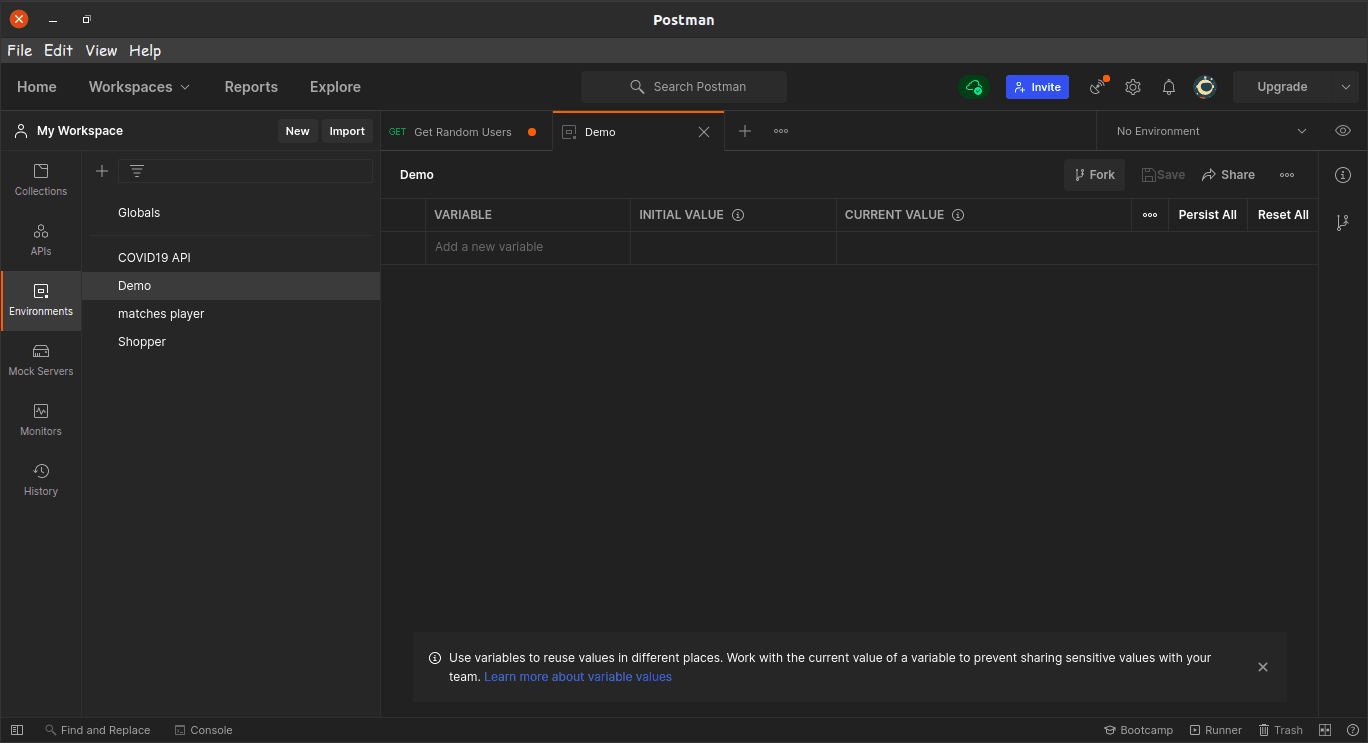Click the sync status cloud icon
Image resolution: width=1368 pixels, height=743 pixels.
[x=973, y=87]
